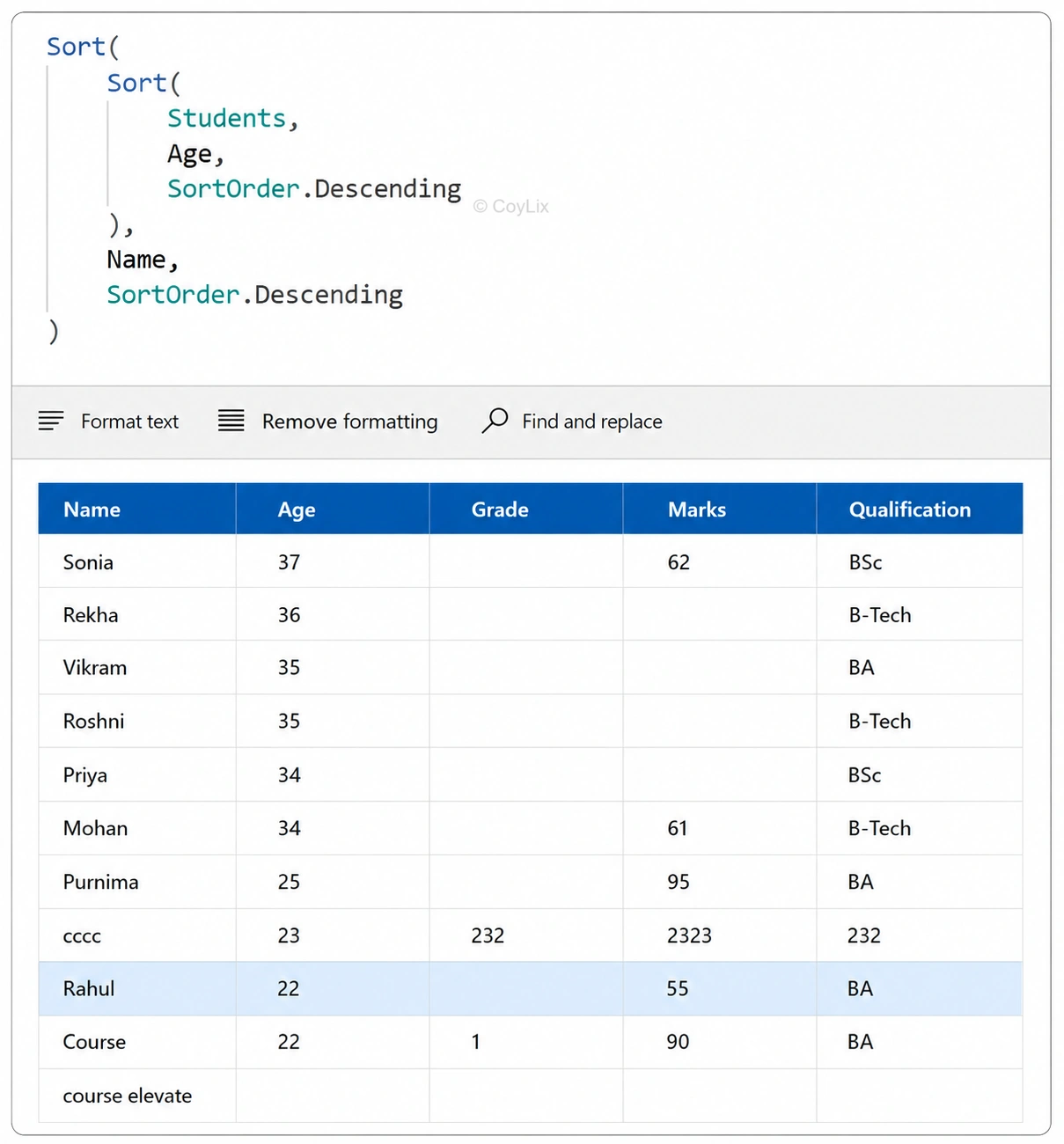Screen dimensions: 1064x1144
Task: Click age 22 in Rahul's row
Action: coord(289,989)
